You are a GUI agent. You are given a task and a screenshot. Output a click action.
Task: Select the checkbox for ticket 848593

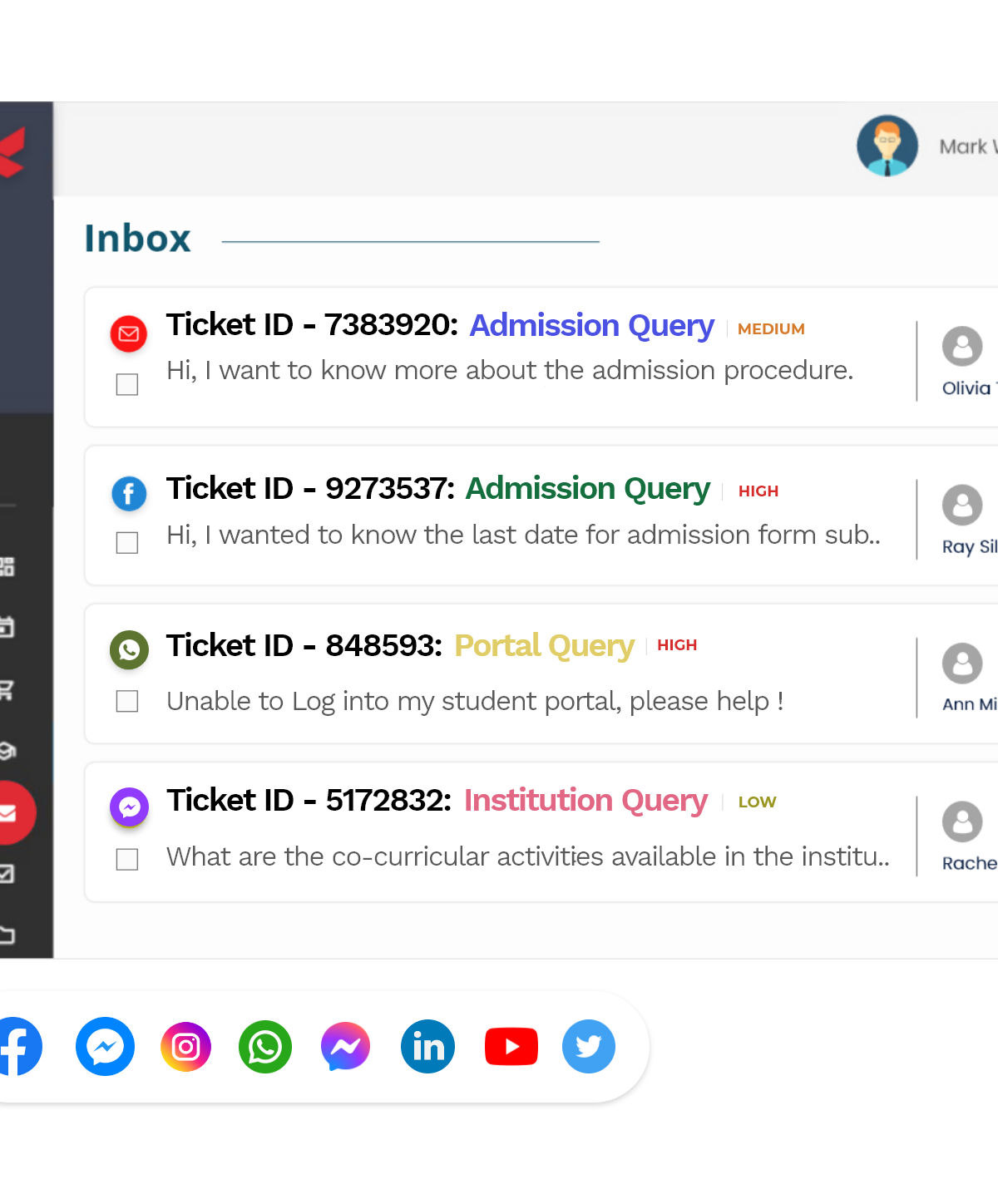point(127,701)
